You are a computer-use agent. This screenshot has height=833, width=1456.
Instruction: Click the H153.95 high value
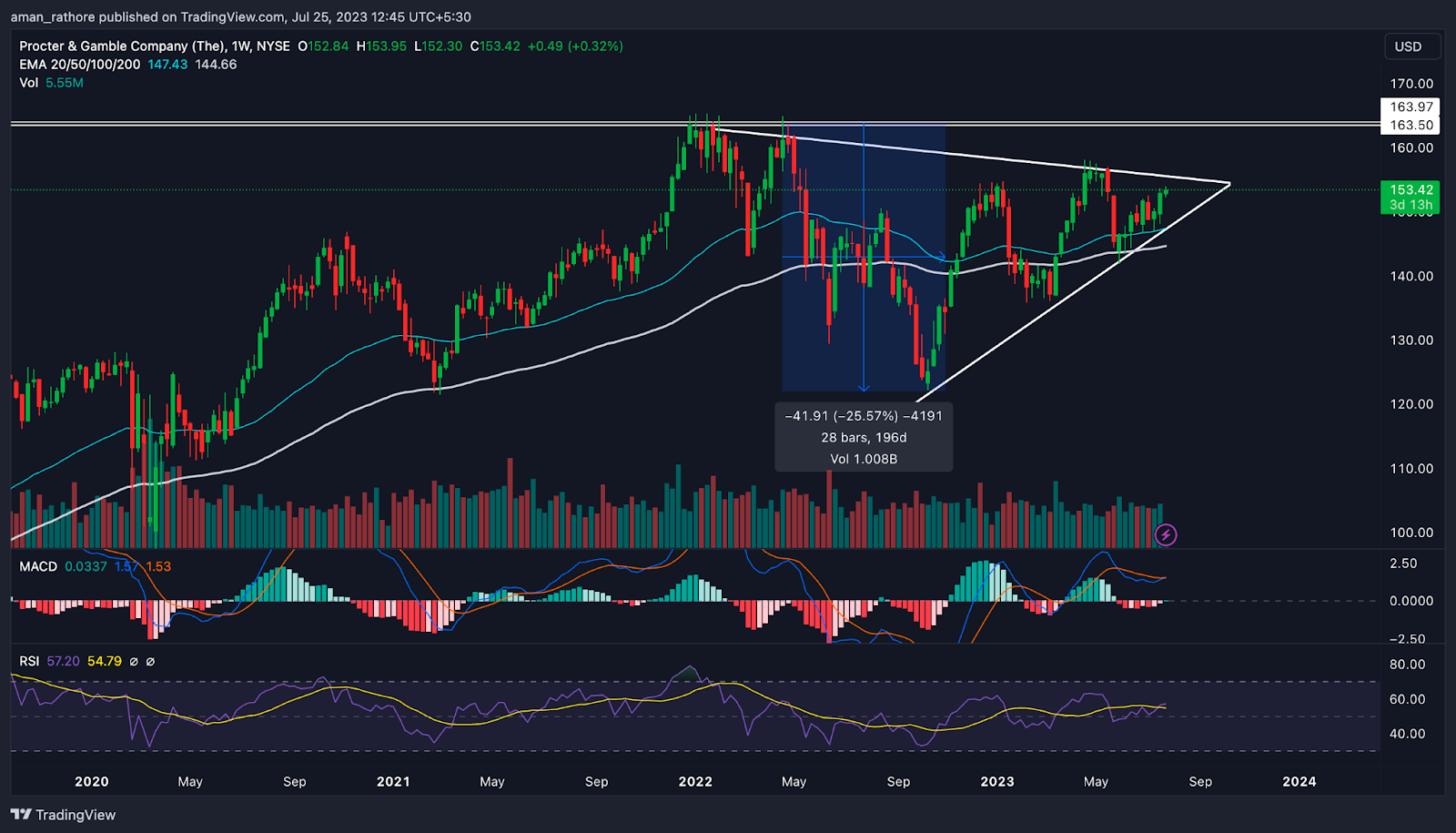(x=381, y=46)
